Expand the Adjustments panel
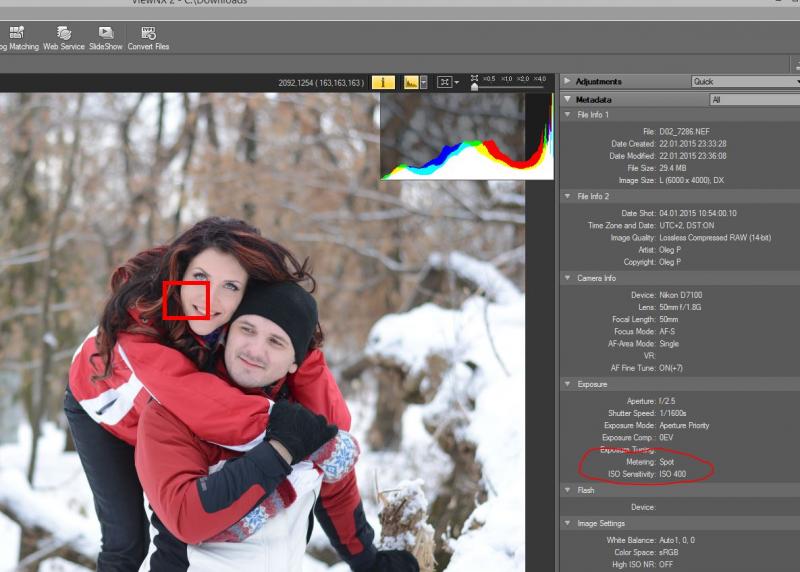Image resolution: width=800 pixels, height=572 pixels. click(567, 81)
